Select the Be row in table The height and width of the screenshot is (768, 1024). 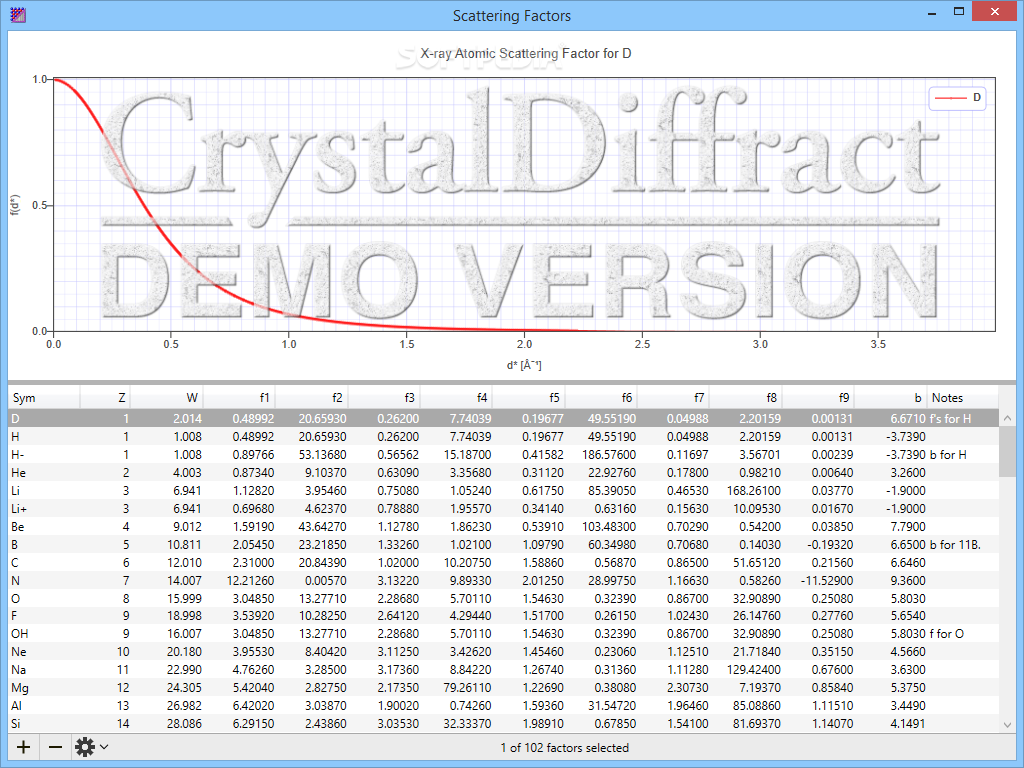click(x=504, y=526)
